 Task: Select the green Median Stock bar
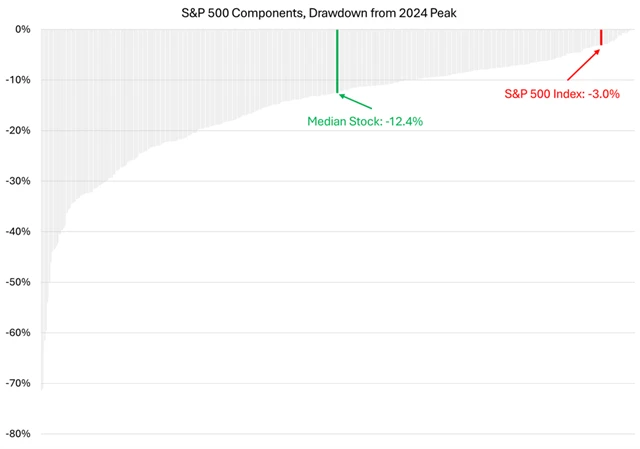[337, 60]
